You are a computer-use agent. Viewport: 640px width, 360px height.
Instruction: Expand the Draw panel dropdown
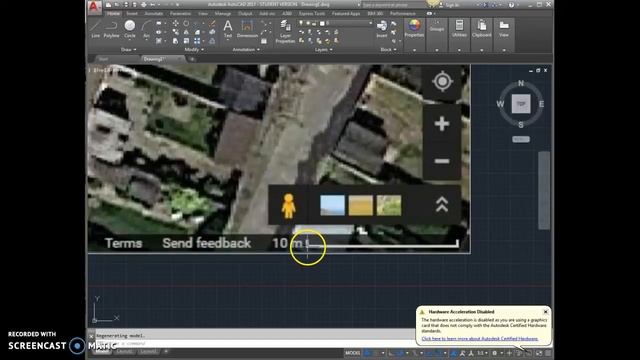point(129,49)
